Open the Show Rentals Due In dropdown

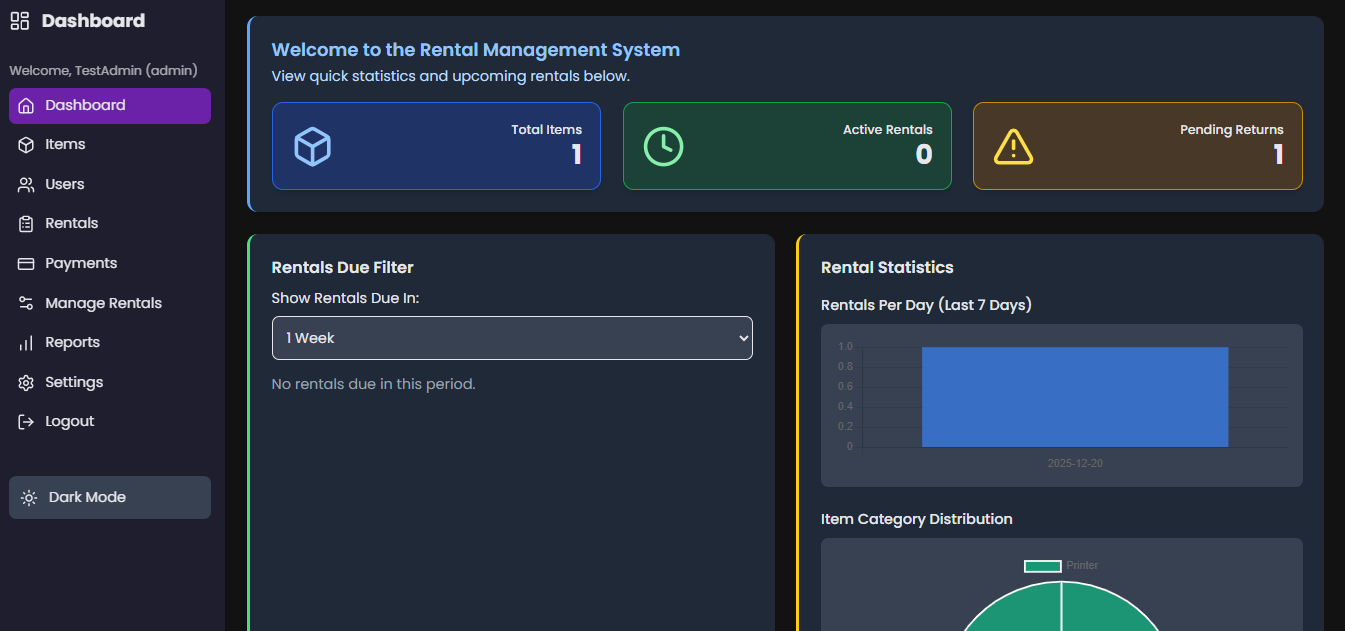click(x=512, y=338)
